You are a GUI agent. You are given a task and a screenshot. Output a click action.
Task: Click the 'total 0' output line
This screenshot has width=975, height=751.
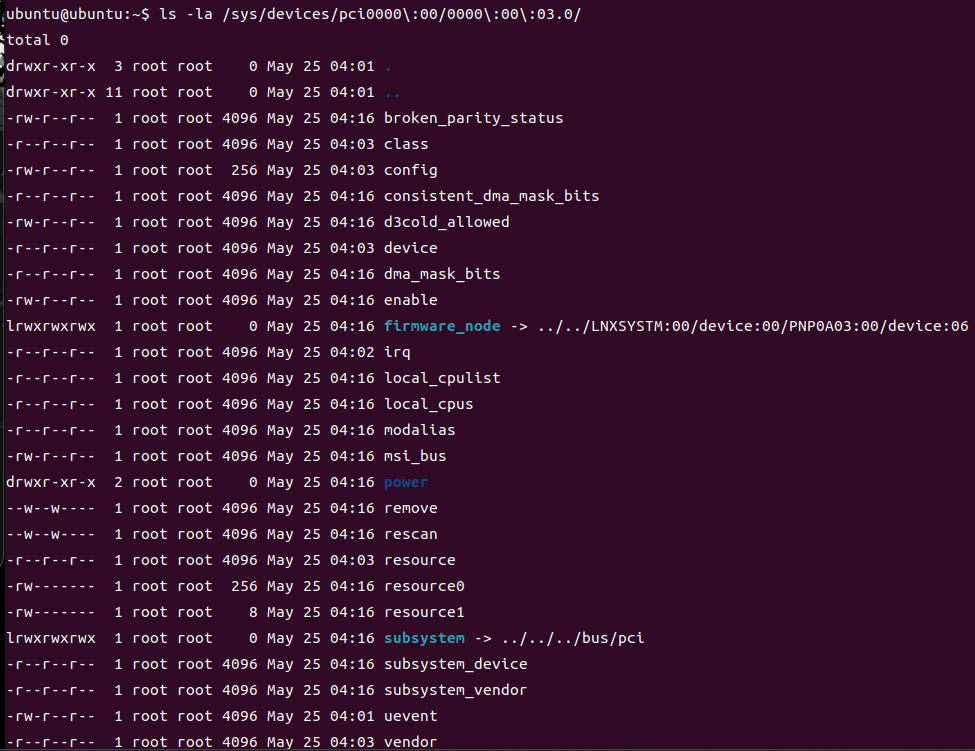click(x=37, y=40)
